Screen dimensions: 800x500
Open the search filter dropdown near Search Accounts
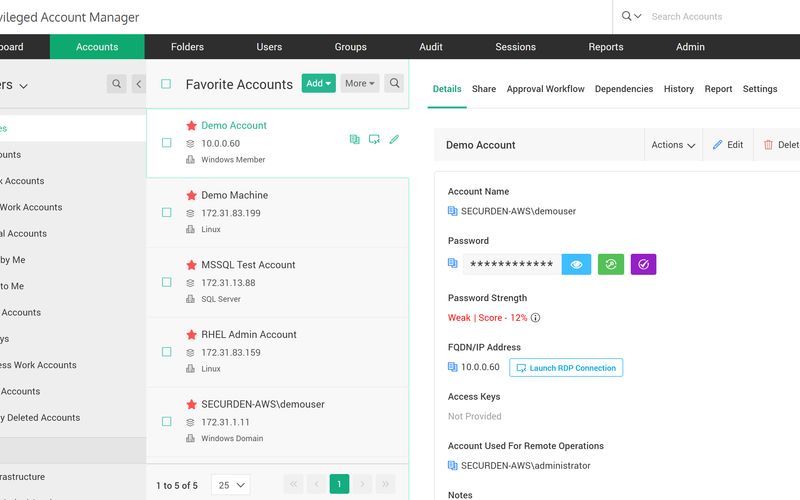pos(631,16)
